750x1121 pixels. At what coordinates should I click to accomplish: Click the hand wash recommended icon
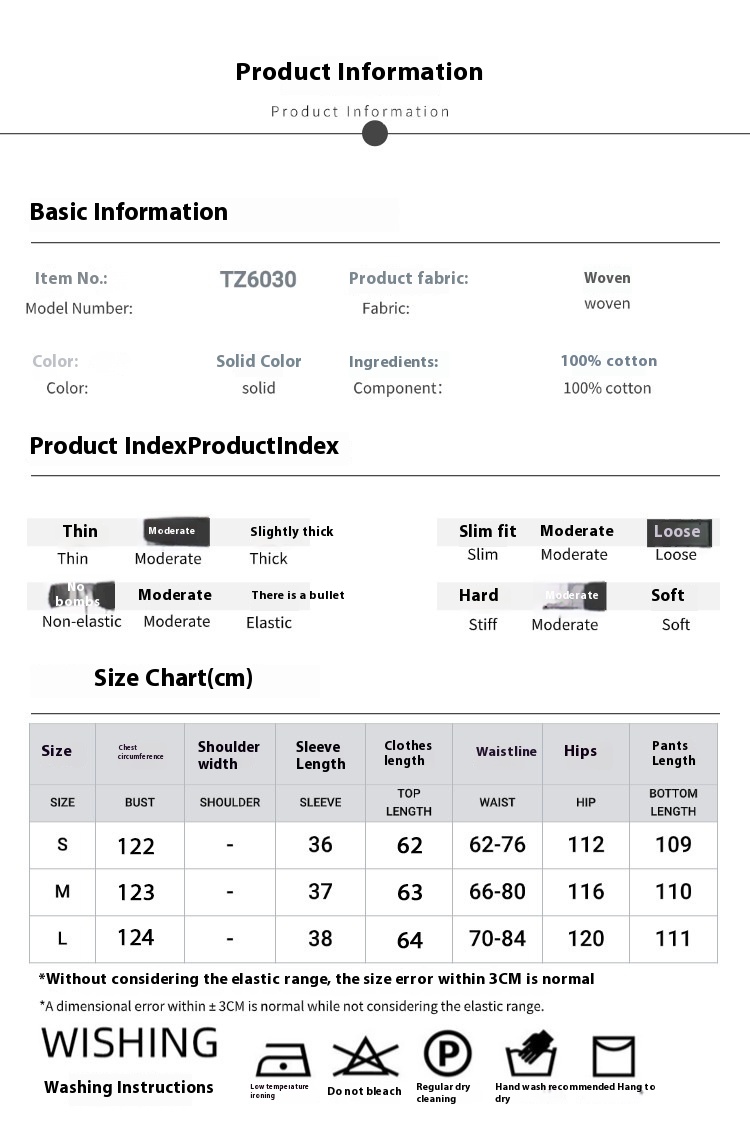(x=531, y=1055)
